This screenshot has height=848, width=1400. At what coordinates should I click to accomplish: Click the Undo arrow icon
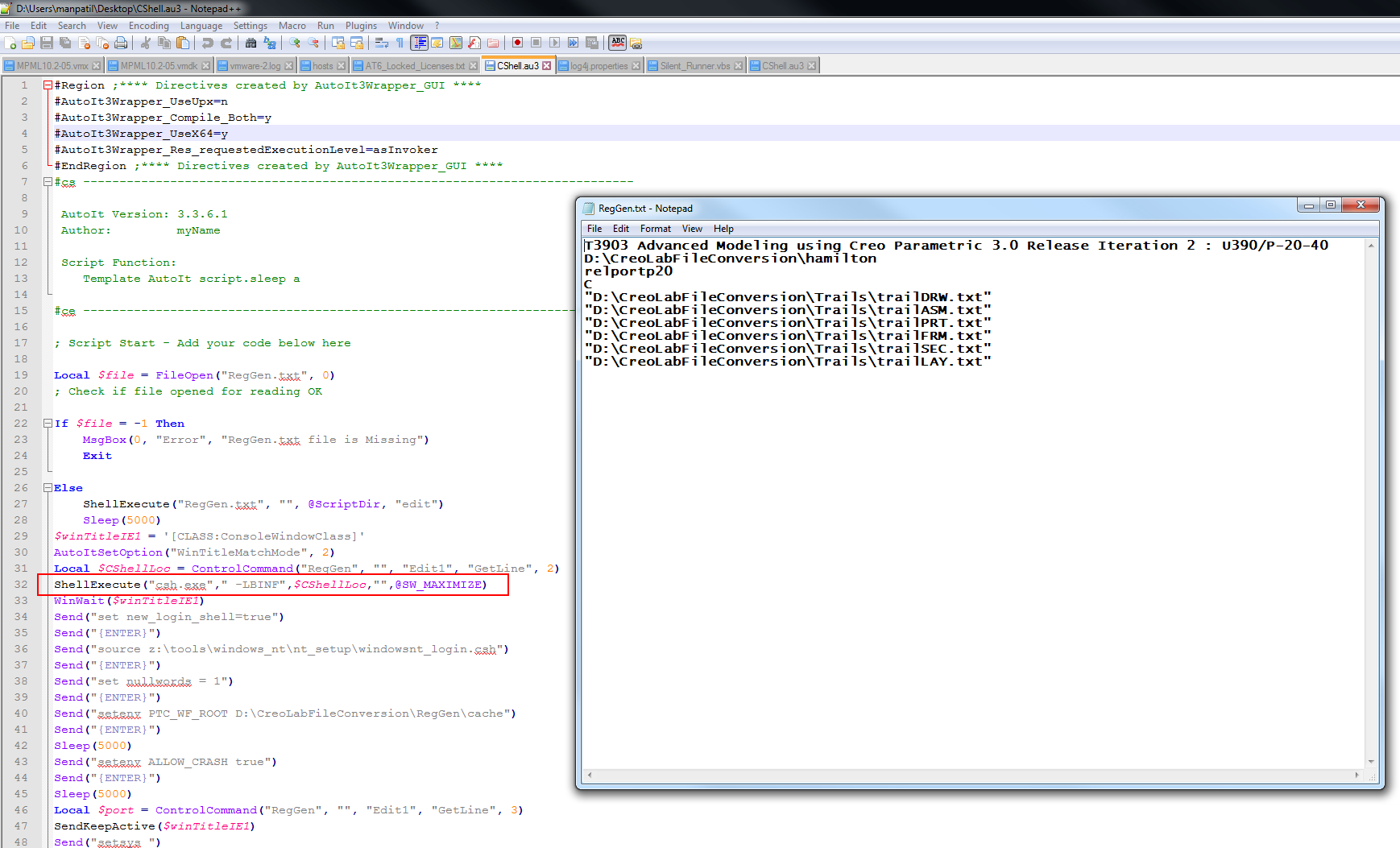tap(208, 43)
